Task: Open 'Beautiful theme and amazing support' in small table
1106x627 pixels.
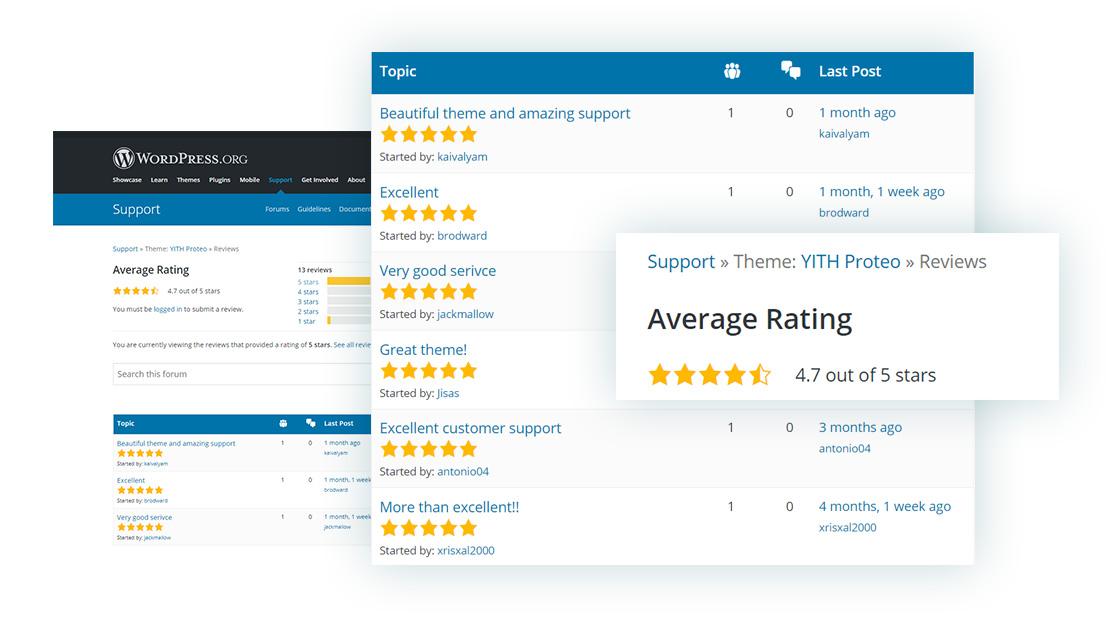Action: (x=176, y=444)
